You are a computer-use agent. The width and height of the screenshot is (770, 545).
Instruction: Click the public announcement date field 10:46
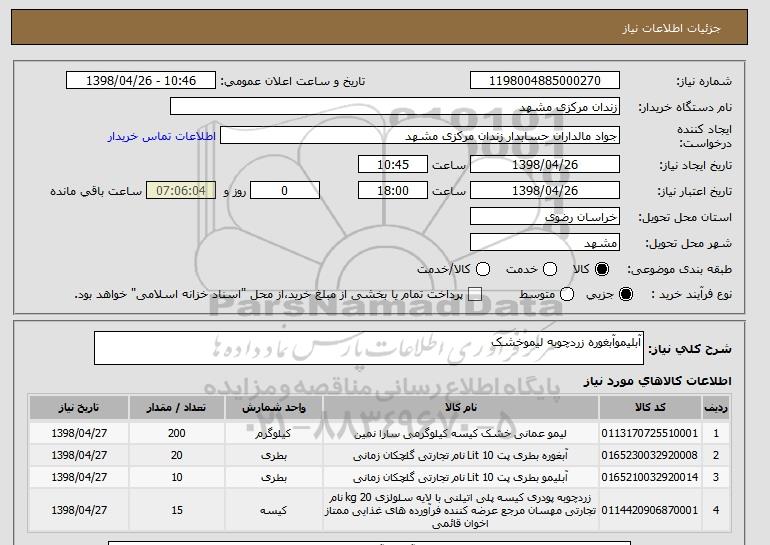click(141, 81)
